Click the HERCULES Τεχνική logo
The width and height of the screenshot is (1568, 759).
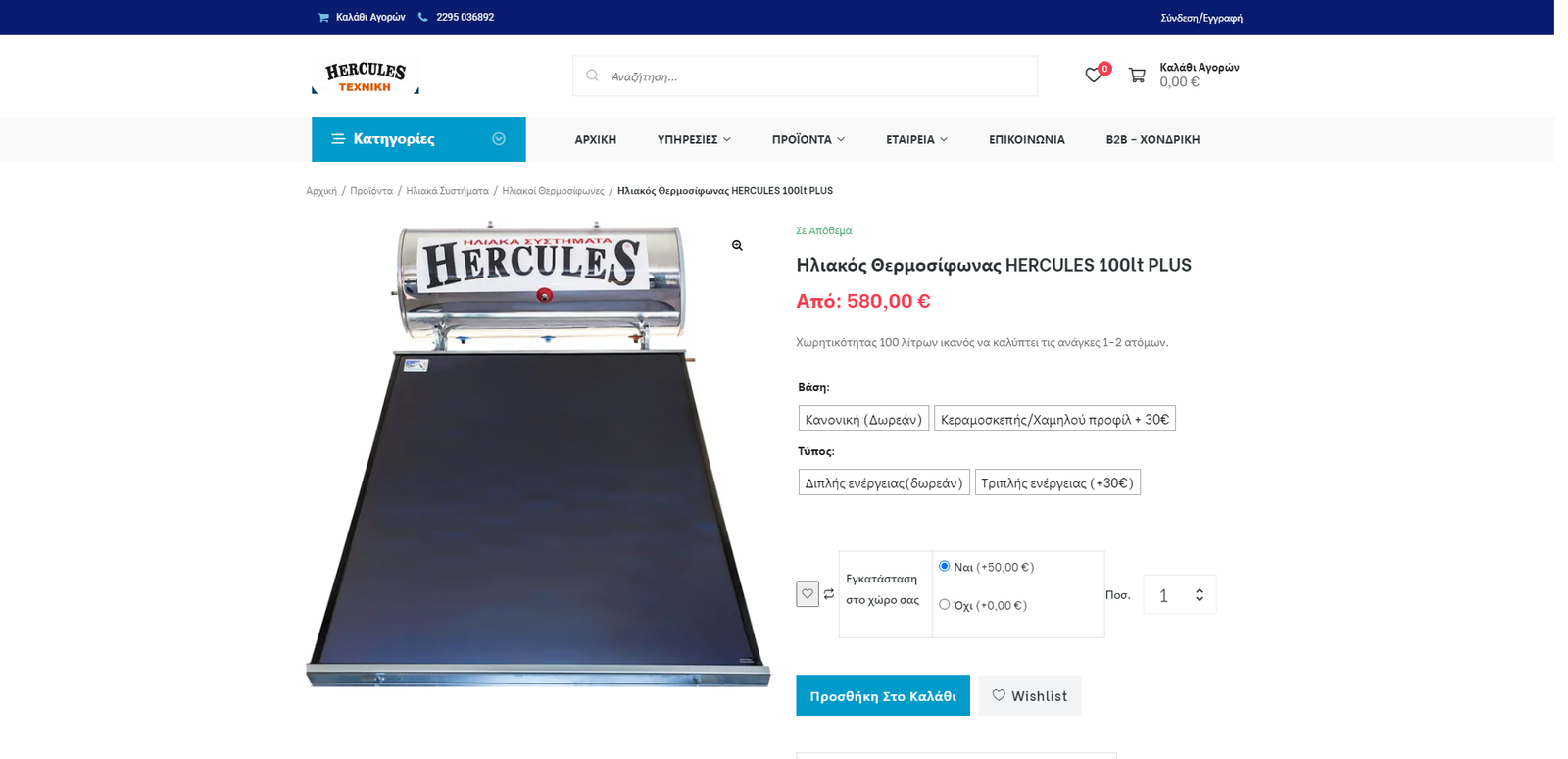[x=366, y=76]
